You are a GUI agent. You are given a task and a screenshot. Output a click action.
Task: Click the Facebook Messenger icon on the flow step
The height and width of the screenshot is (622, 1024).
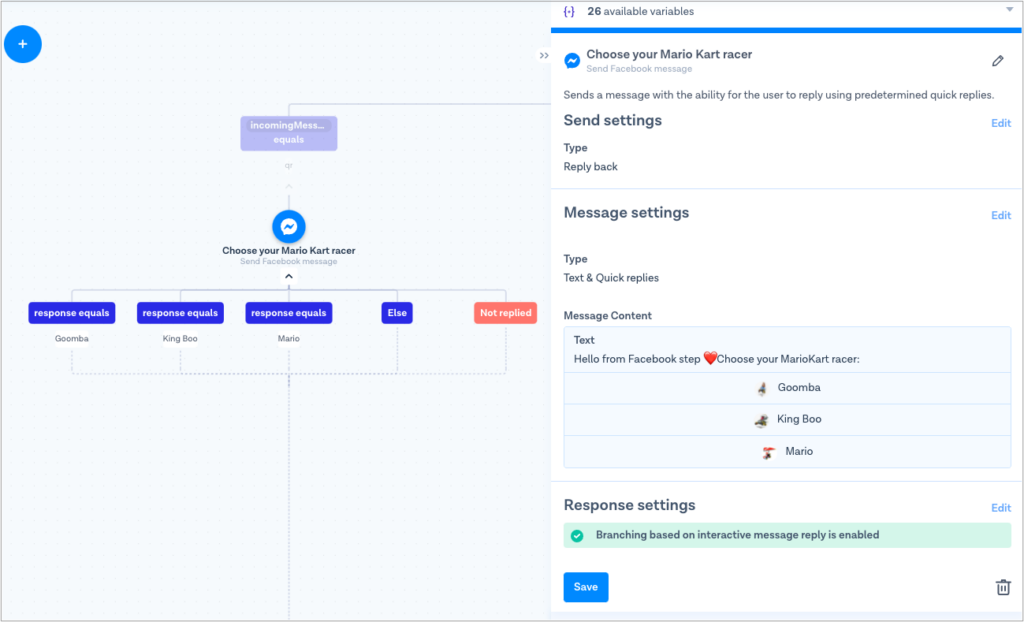click(x=288, y=226)
